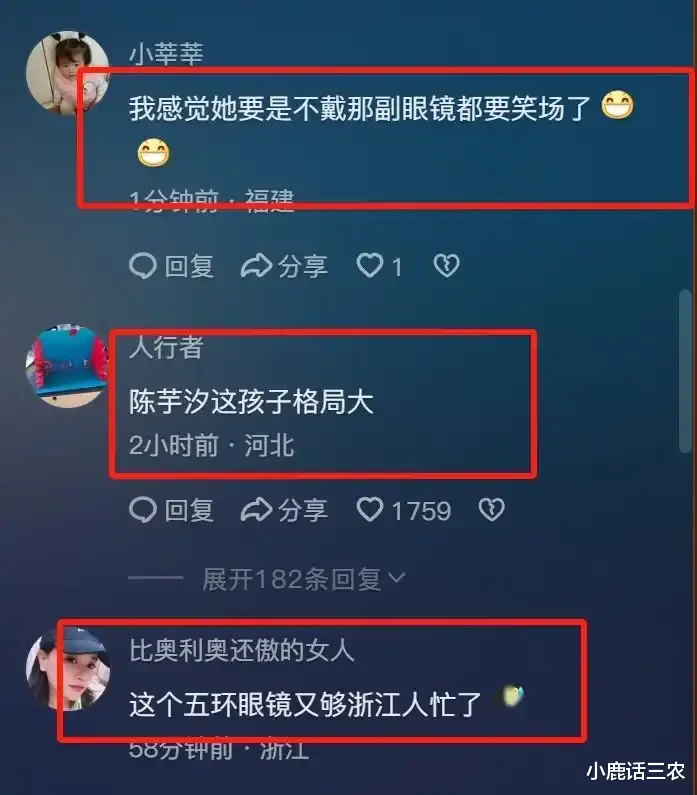This screenshot has width=697, height=795.
Task: Click 回复 text under 人行者 comment
Action: coord(189,510)
